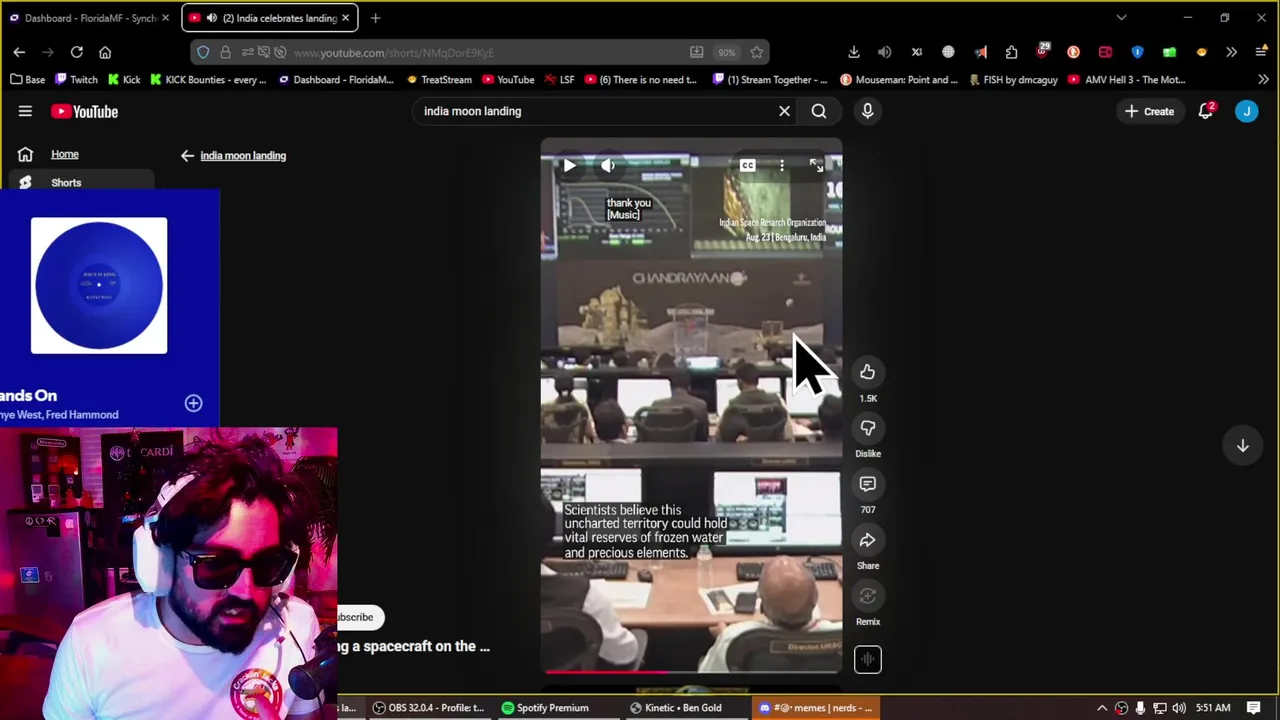
Task: Show more bookmarks with the chevron
Action: pos(1263,80)
